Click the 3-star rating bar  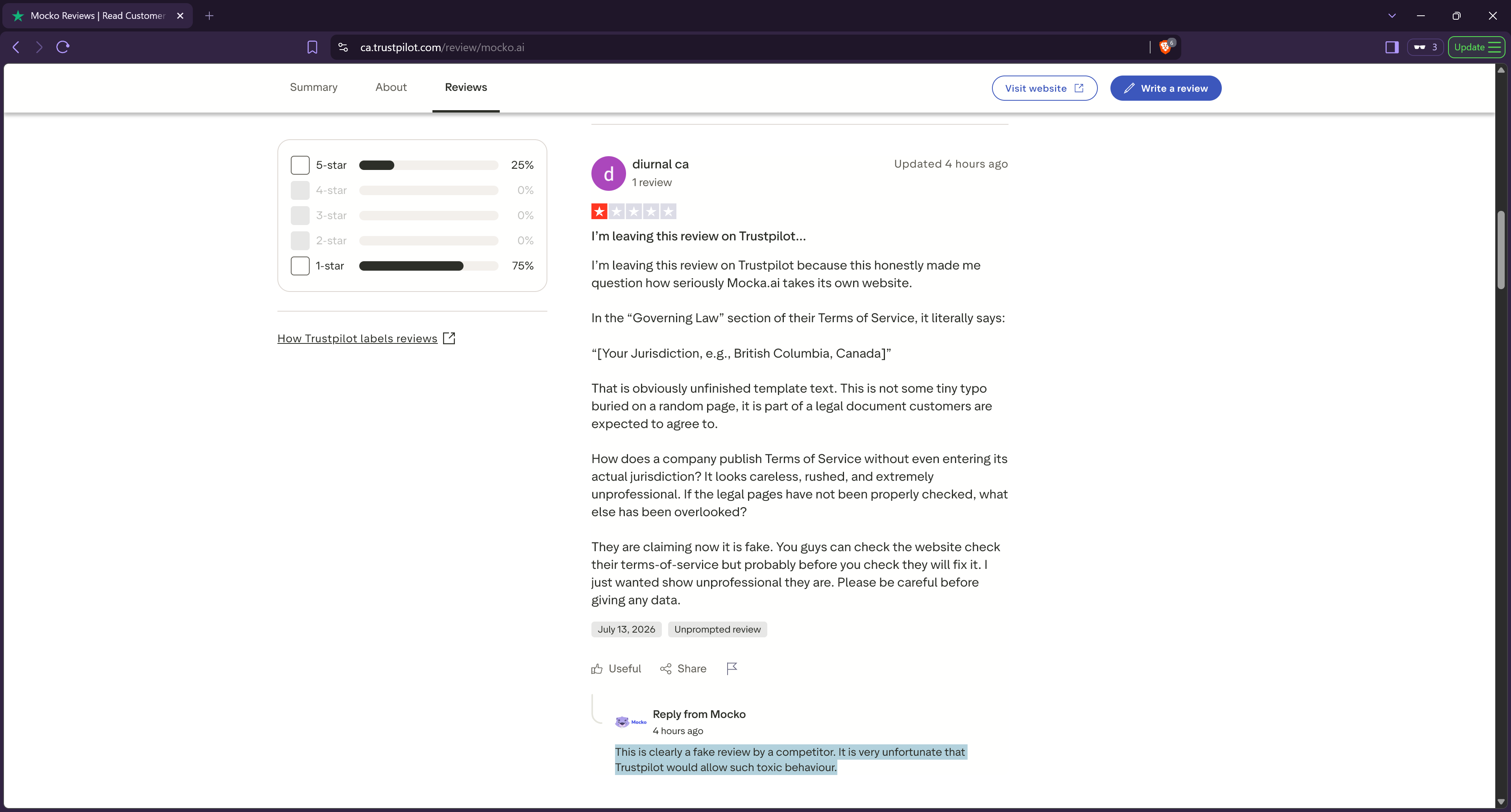pos(429,216)
